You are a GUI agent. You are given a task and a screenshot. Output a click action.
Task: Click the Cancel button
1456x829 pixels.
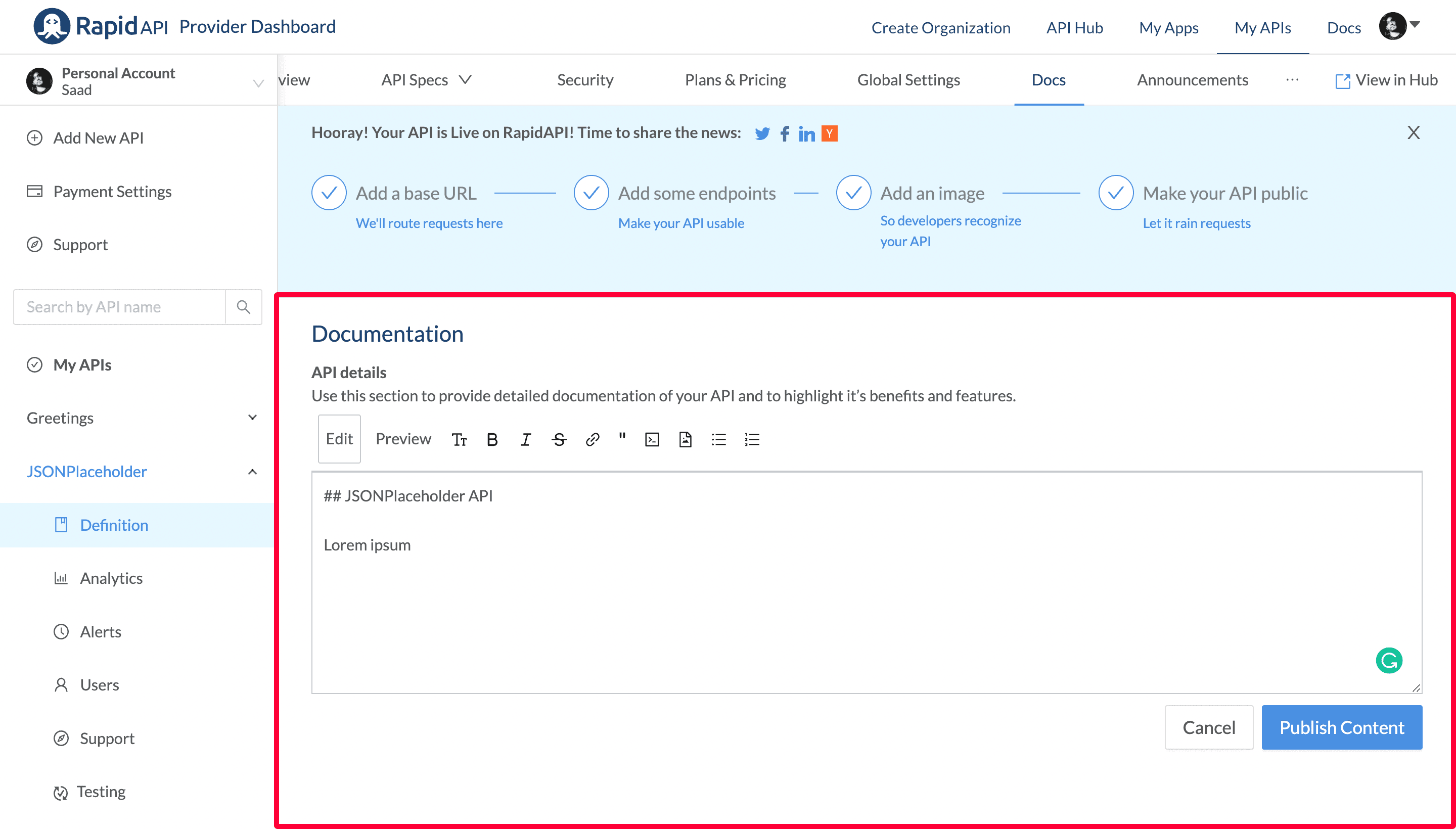(1209, 727)
